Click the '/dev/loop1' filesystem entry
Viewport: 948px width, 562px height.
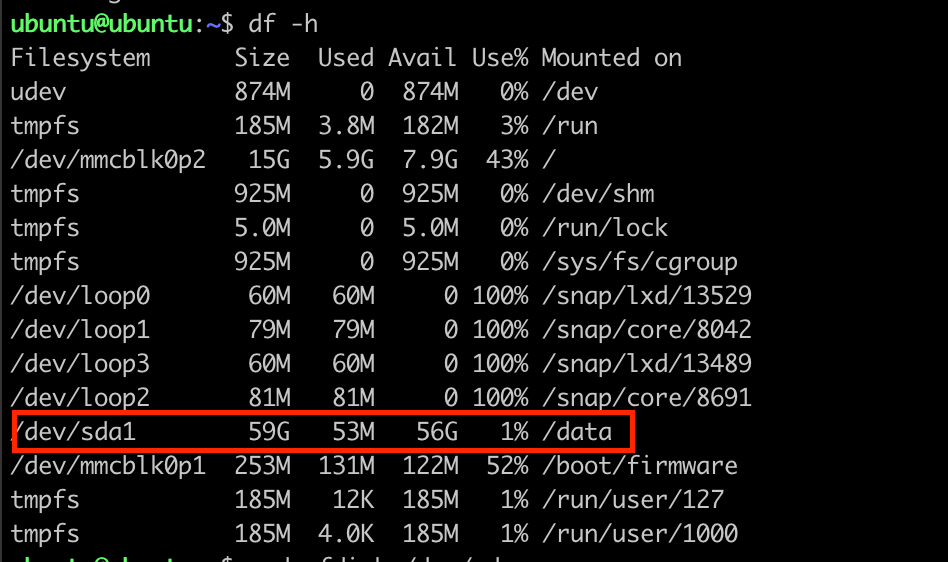coord(80,330)
